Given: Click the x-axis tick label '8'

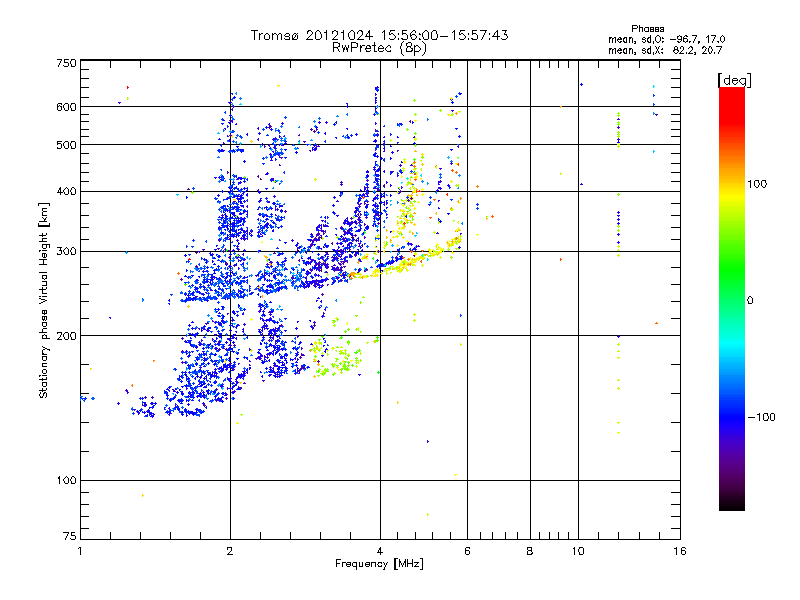Looking at the screenshot, I should (x=530, y=551).
